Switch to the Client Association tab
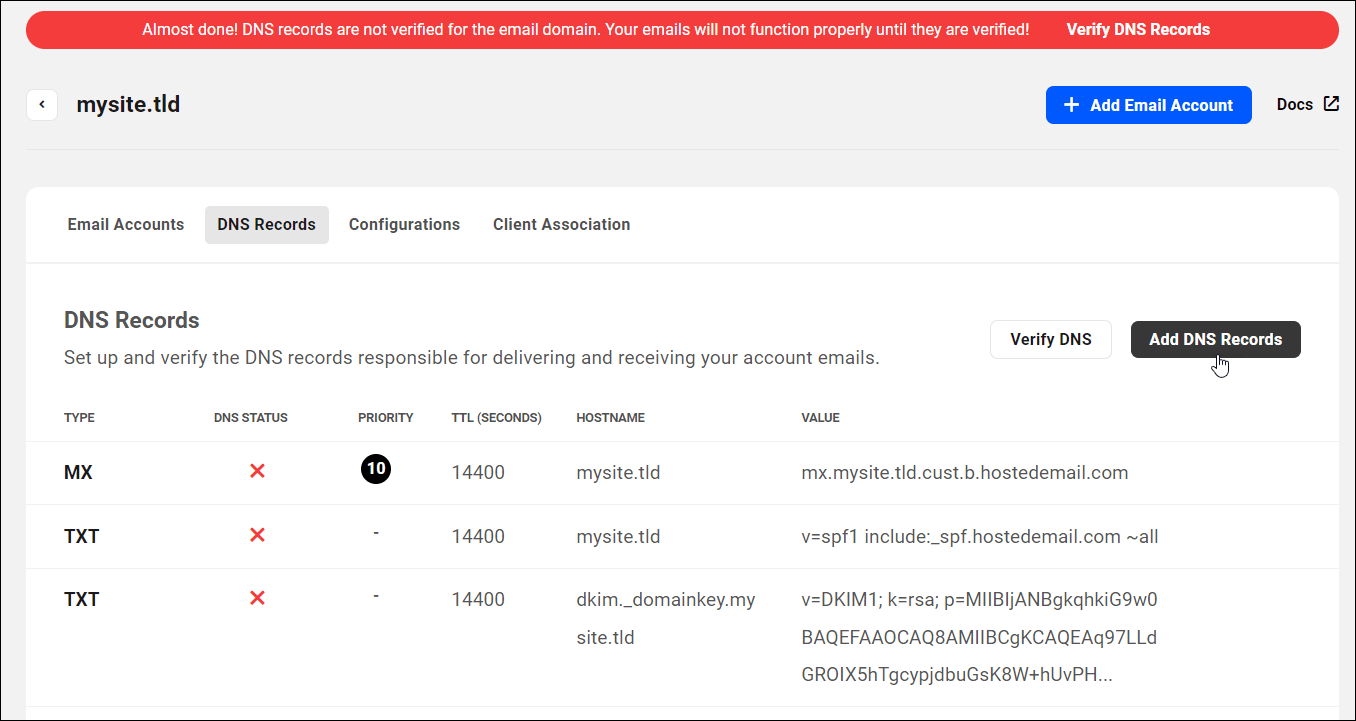 [x=561, y=224]
